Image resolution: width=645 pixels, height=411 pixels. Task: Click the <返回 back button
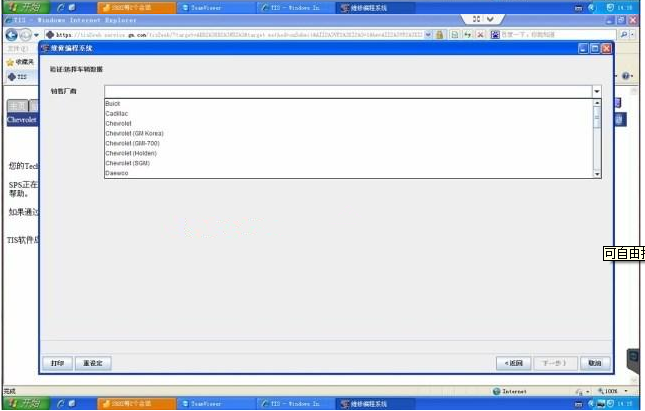pos(513,363)
